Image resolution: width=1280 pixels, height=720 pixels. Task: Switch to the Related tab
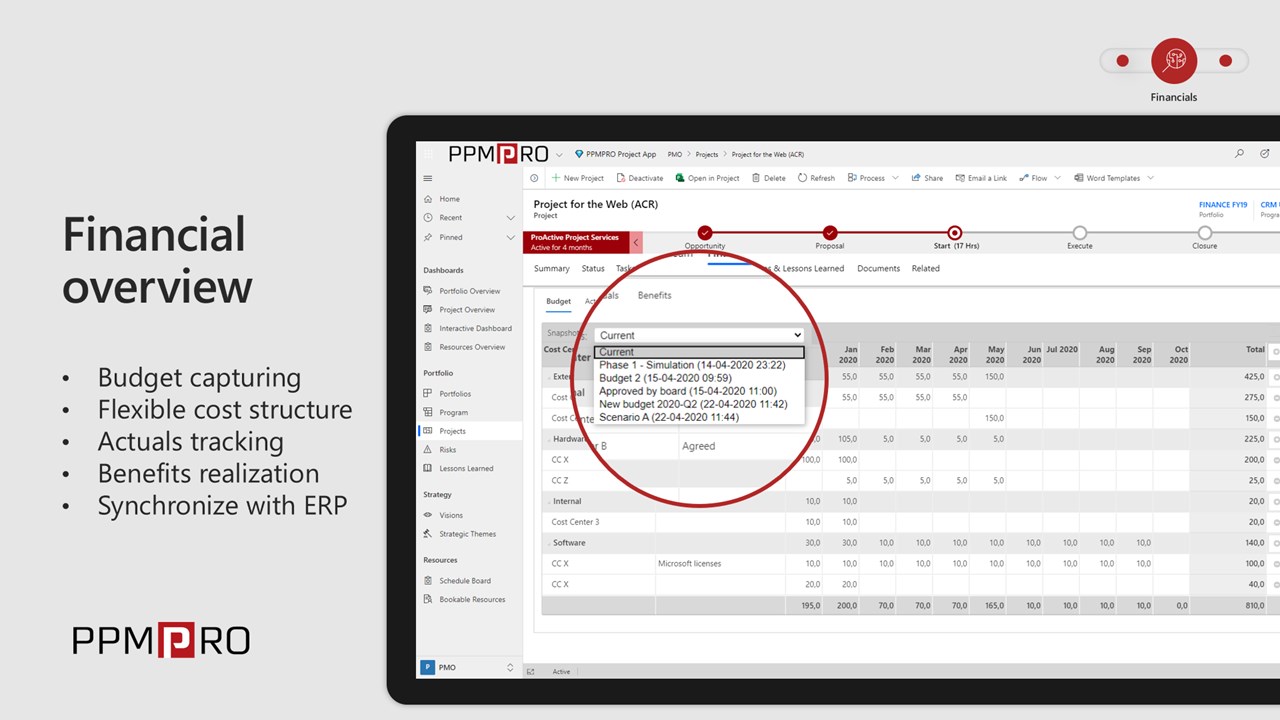click(x=925, y=268)
